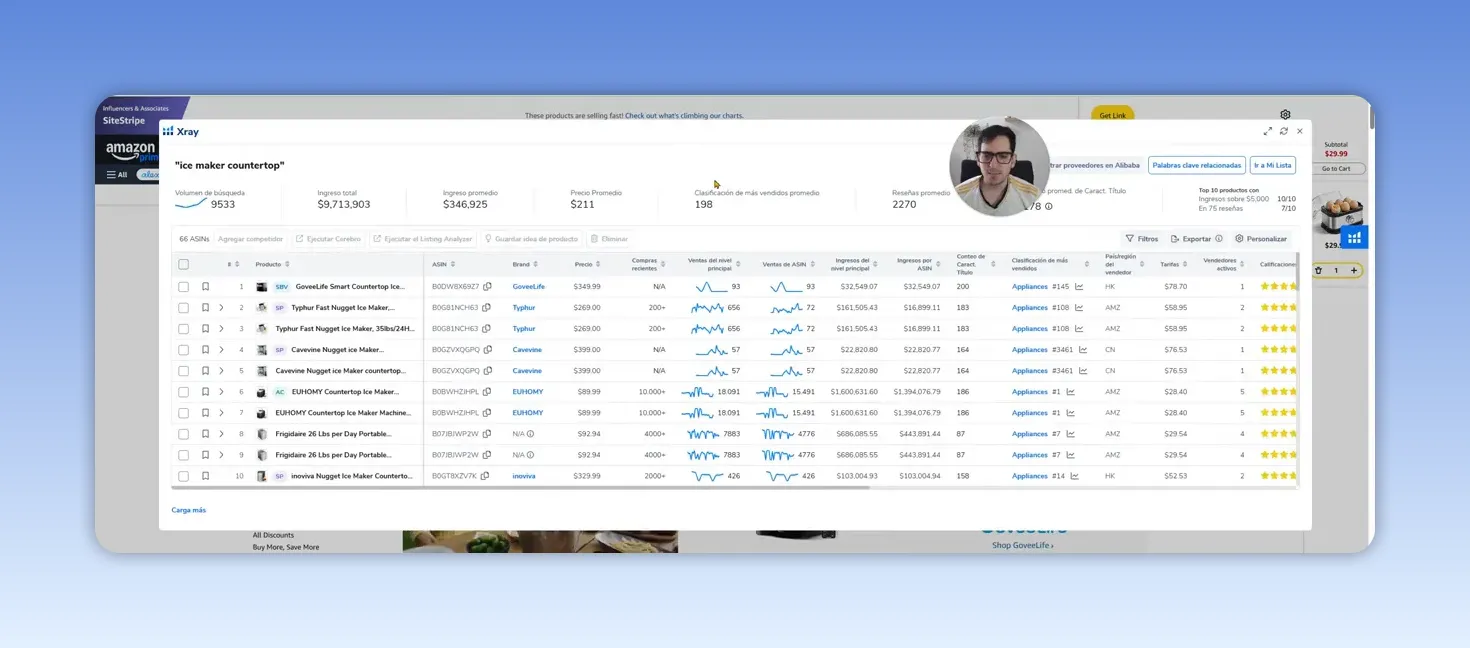This screenshot has width=1470, height=648.
Task: Open rank chart icon beside Appliances #145
Action: point(1079,287)
